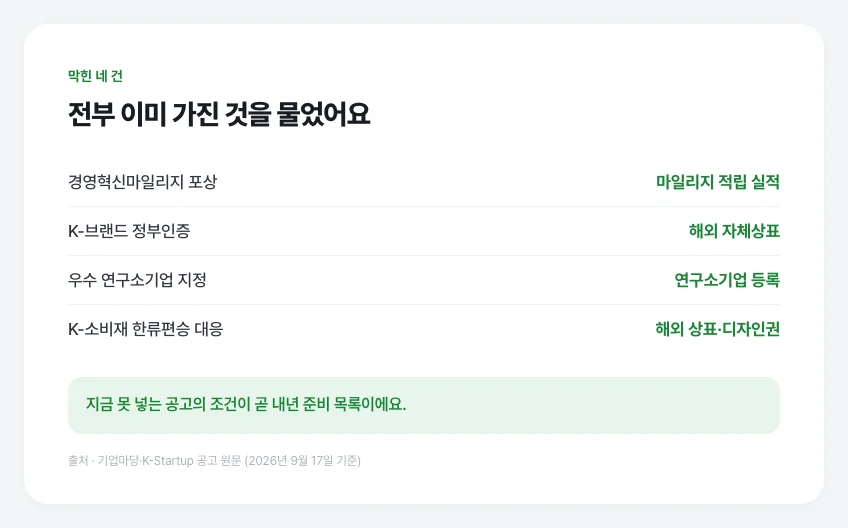Click empty card area beside the heading
Viewport: 848px width, 528px height.
(573, 114)
